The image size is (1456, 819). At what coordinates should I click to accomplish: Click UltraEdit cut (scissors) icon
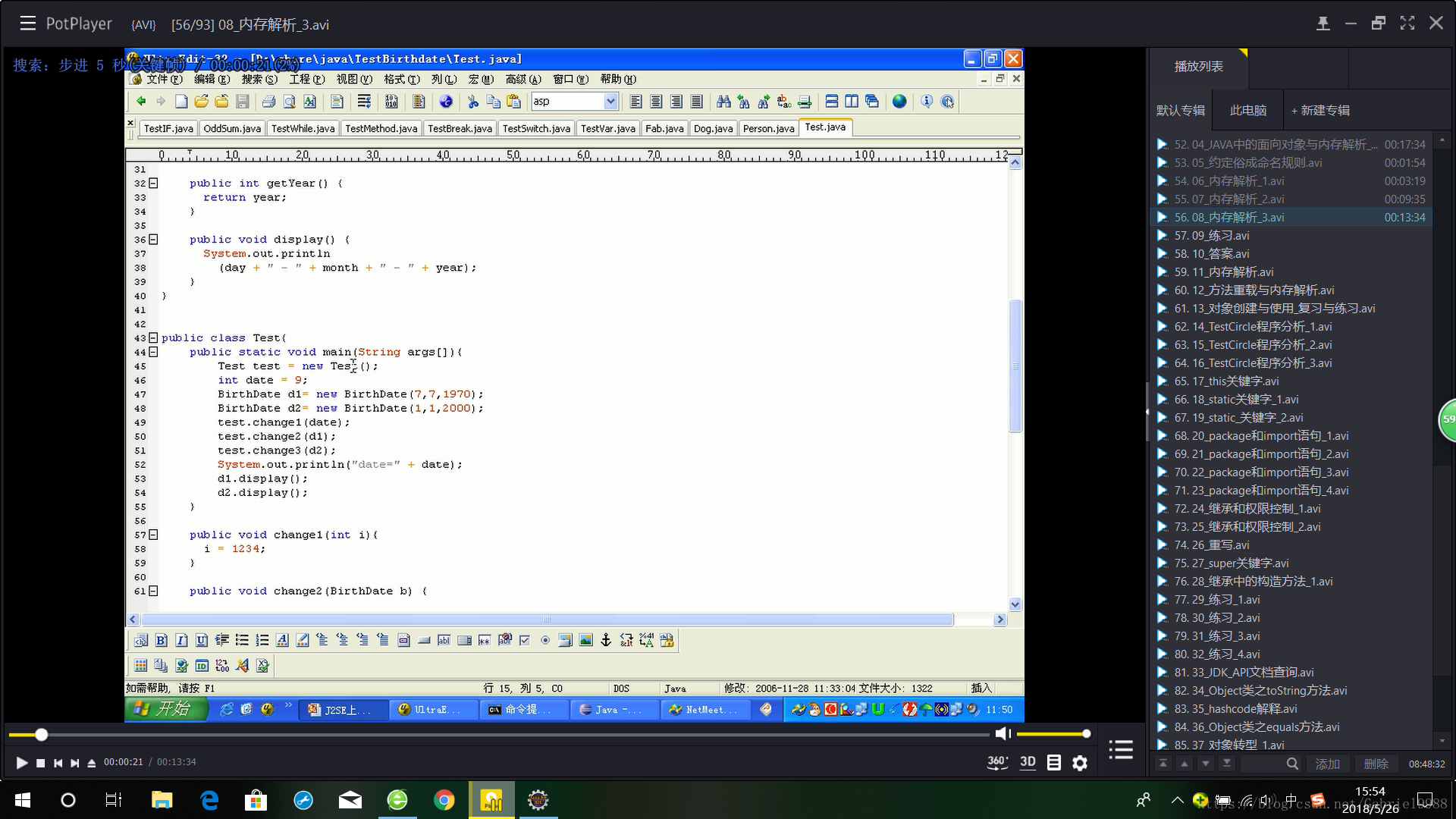(x=473, y=102)
